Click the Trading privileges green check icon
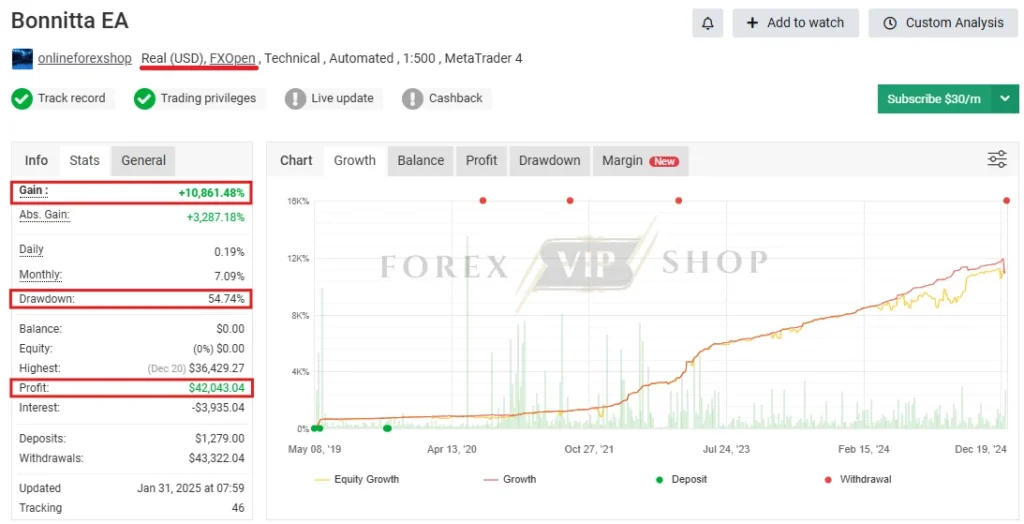Screen dimensions: 1024x524 [x=144, y=99]
